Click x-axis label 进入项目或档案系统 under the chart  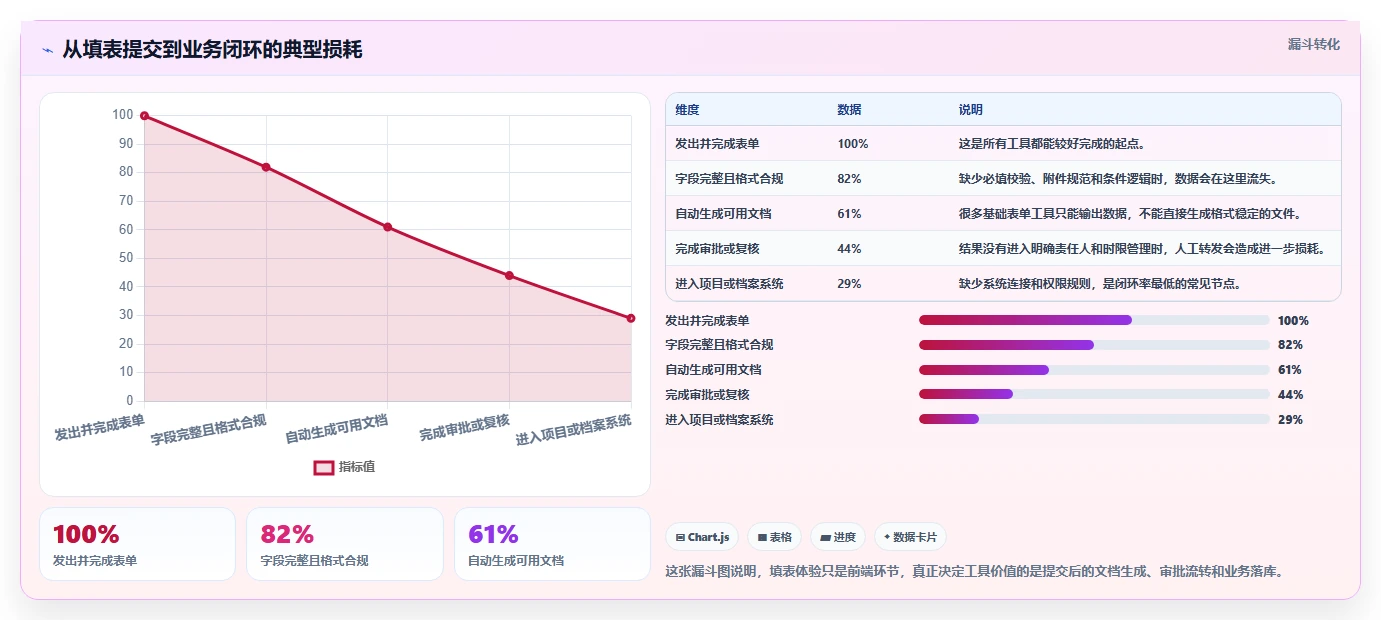574,429
